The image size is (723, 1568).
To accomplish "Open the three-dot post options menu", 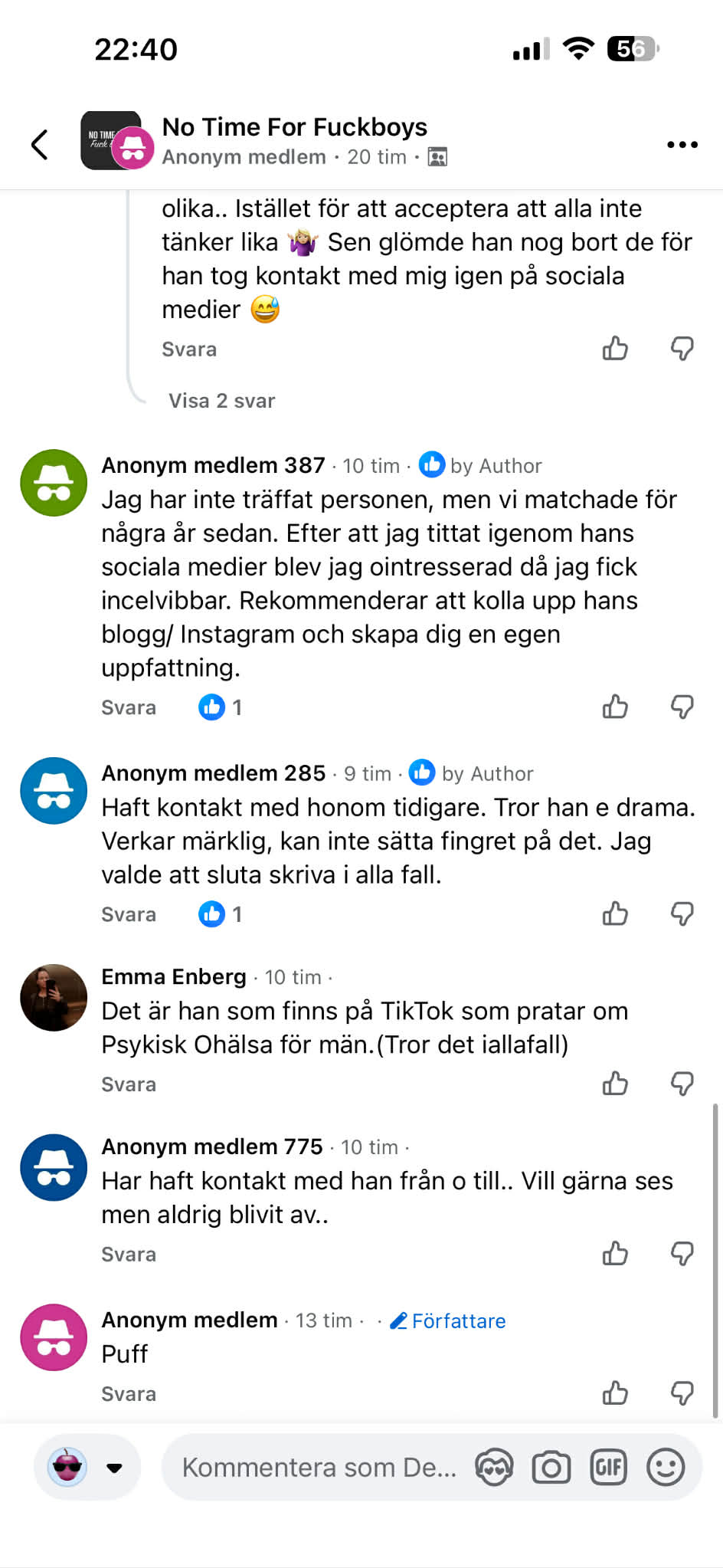I will pyautogui.click(x=682, y=144).
